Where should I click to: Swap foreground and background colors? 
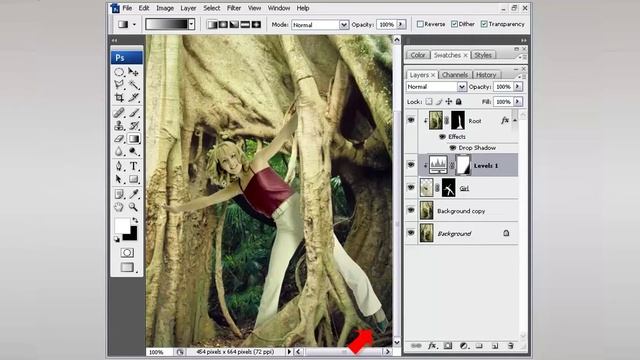click(135, 220)
